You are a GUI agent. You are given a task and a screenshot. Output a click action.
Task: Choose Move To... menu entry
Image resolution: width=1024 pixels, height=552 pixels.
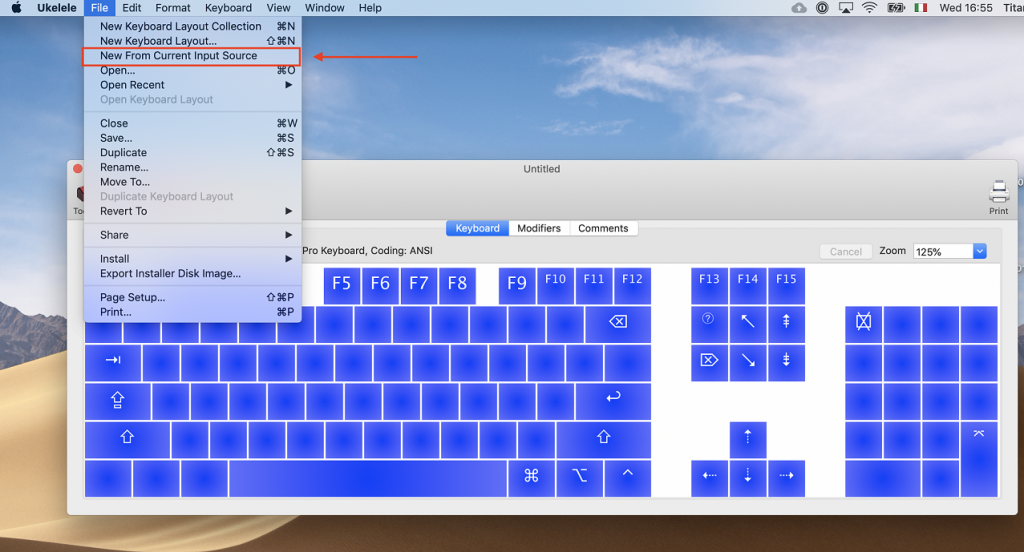tap(193, 182)
